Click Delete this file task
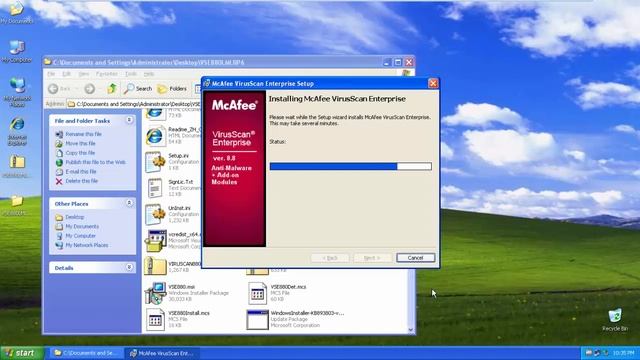 [82, 181]
